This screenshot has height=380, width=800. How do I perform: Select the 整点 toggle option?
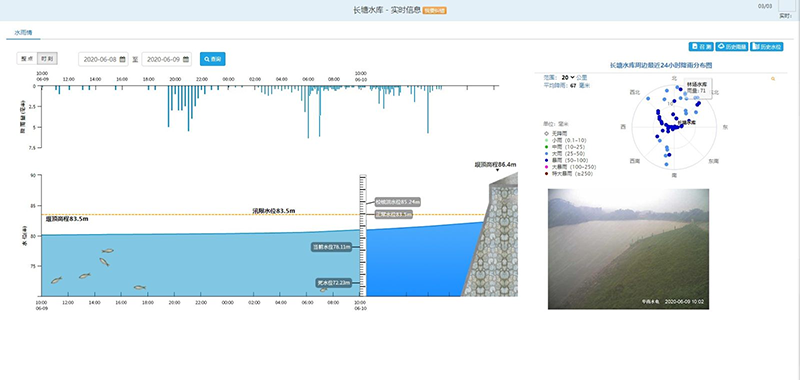tap(27, 59)
